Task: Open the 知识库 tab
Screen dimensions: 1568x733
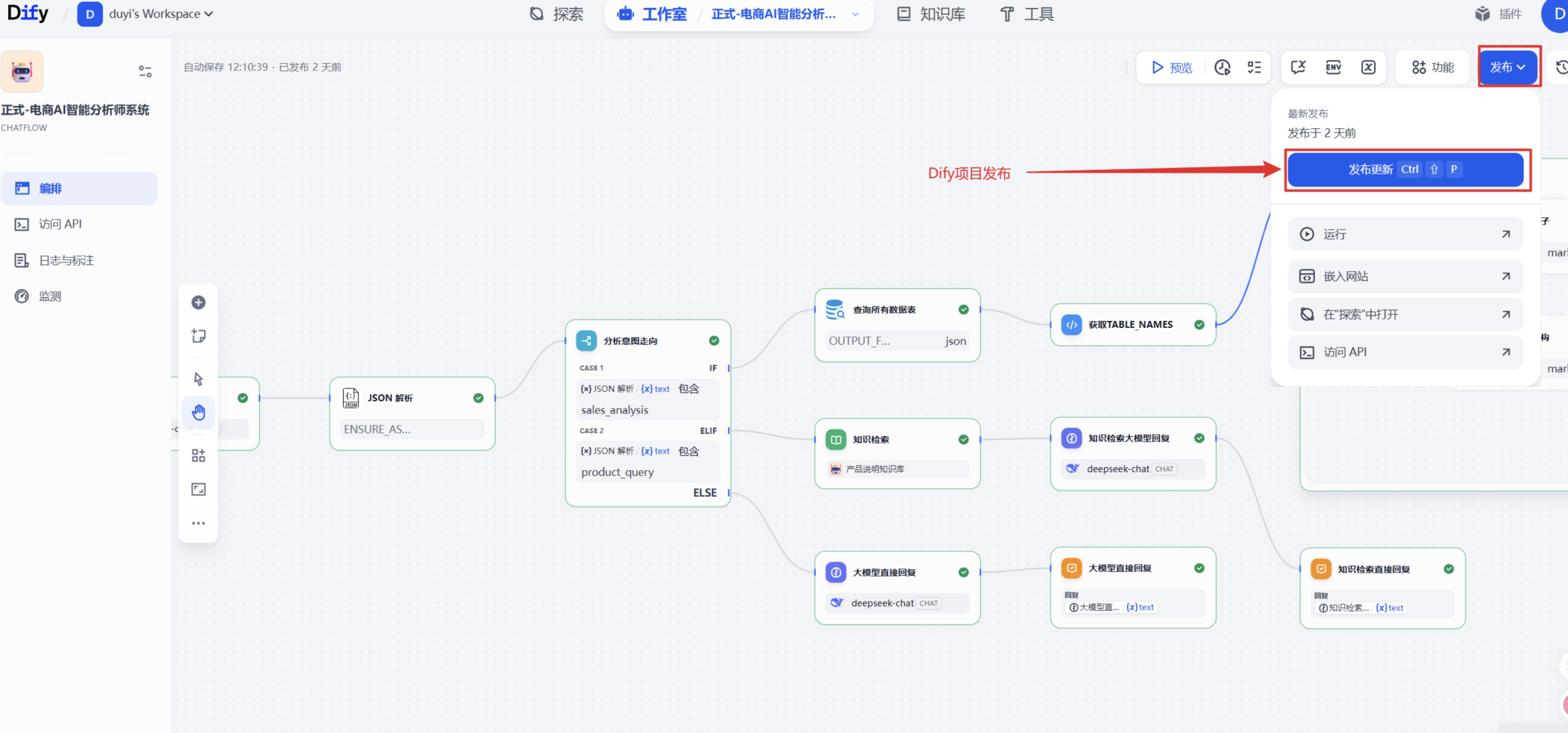Action: coord(931,14)
